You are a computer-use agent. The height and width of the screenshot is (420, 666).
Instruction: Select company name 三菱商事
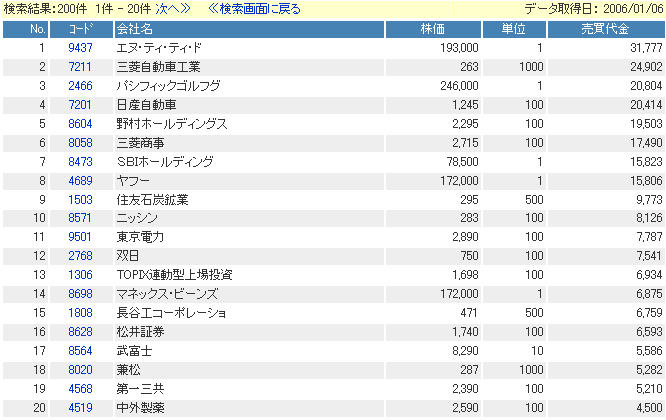point(140,143)
